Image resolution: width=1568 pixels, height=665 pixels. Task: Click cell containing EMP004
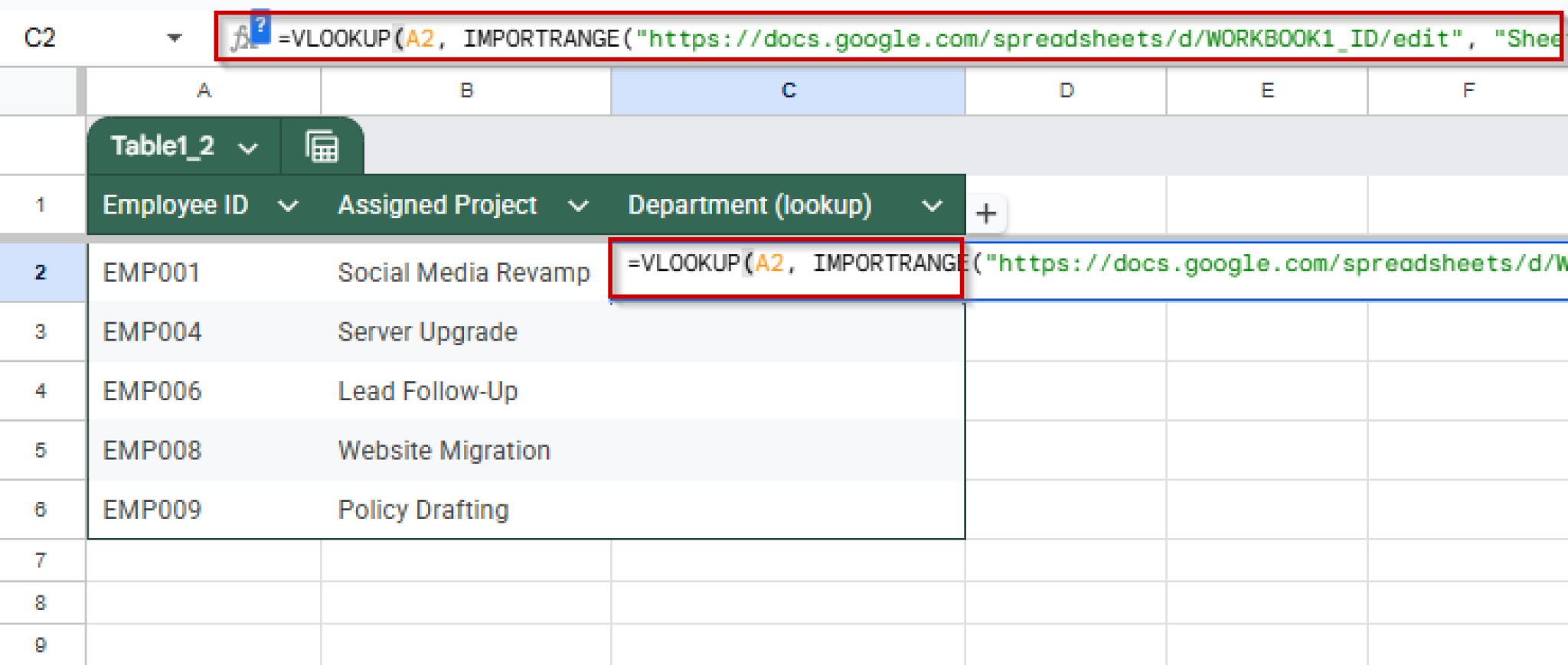coord(204,331)
